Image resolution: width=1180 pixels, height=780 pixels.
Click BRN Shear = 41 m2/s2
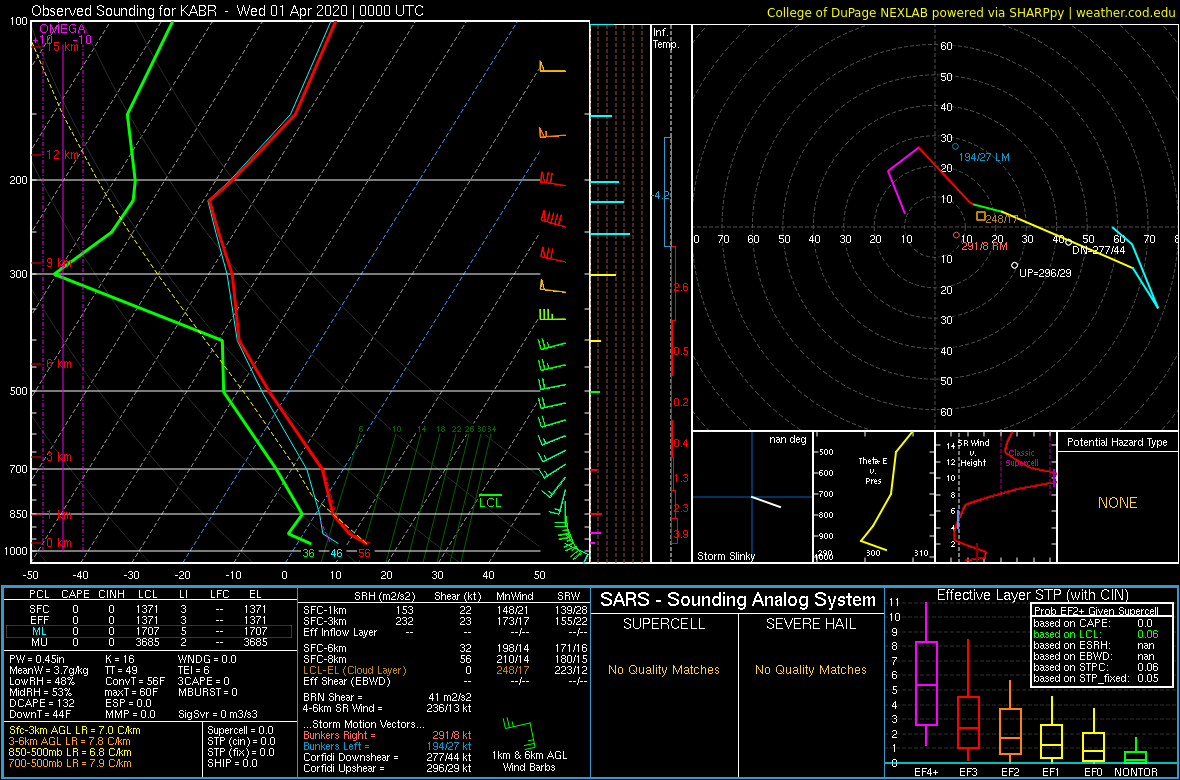tap(386, 697)
